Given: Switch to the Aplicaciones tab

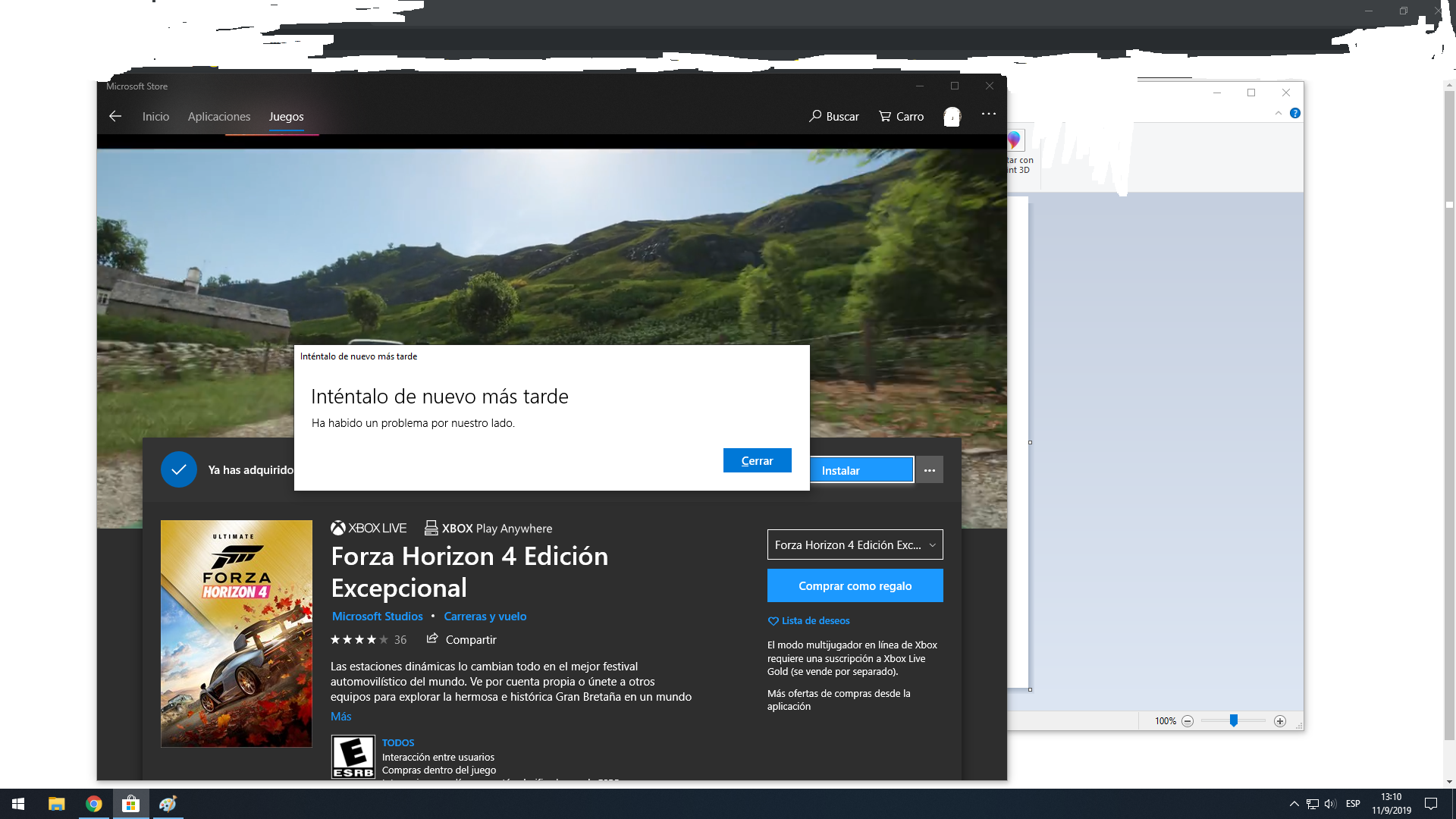Looking at the screenshot, I should tap(218, 116).
